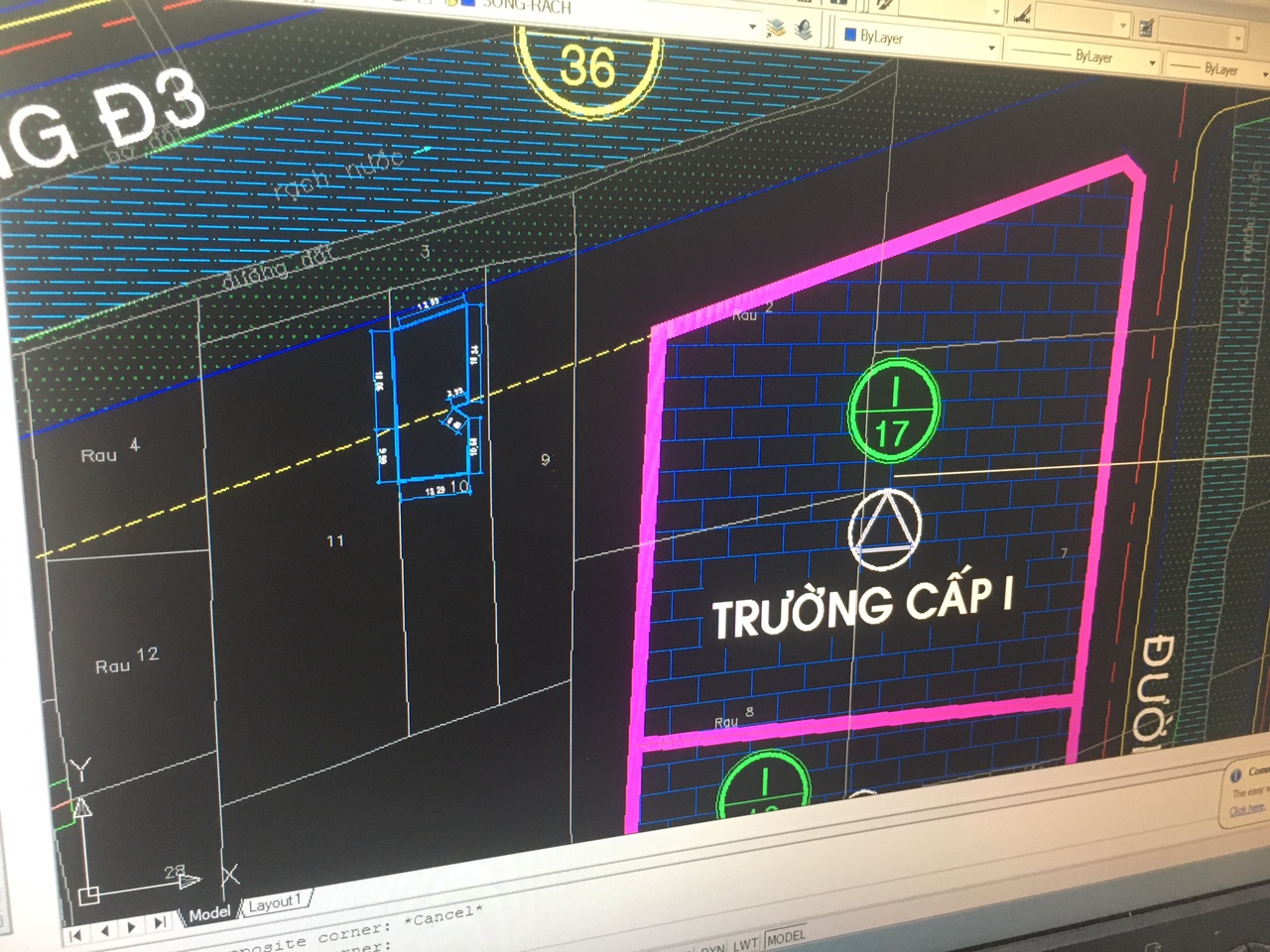Click the 'đường đất' road label
1270x952 pixels.
279,268
